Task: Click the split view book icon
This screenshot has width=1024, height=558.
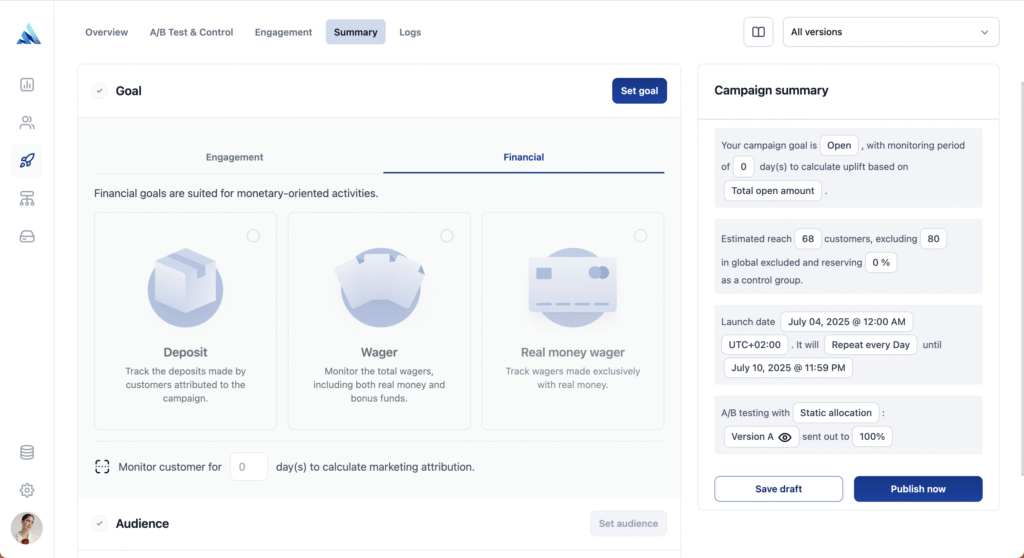Action: [x=758, y=32]
